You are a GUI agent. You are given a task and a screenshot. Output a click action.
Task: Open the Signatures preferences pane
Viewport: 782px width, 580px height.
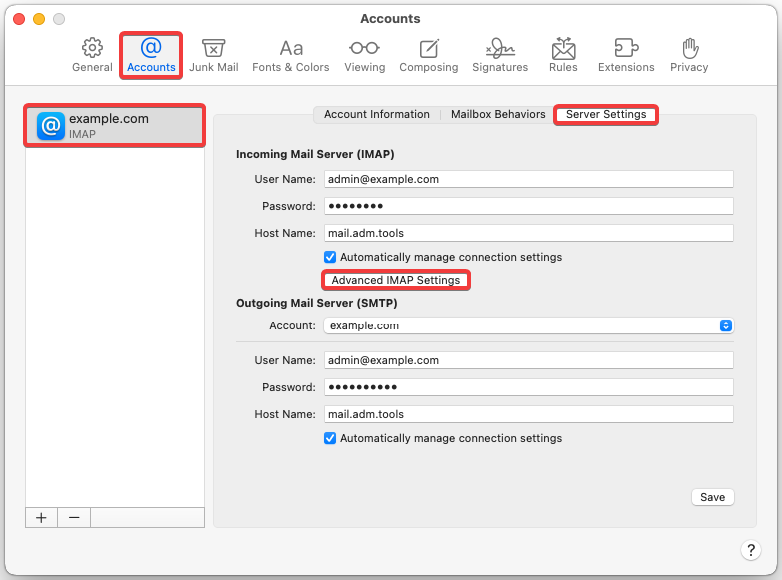(x=500, y=55)
